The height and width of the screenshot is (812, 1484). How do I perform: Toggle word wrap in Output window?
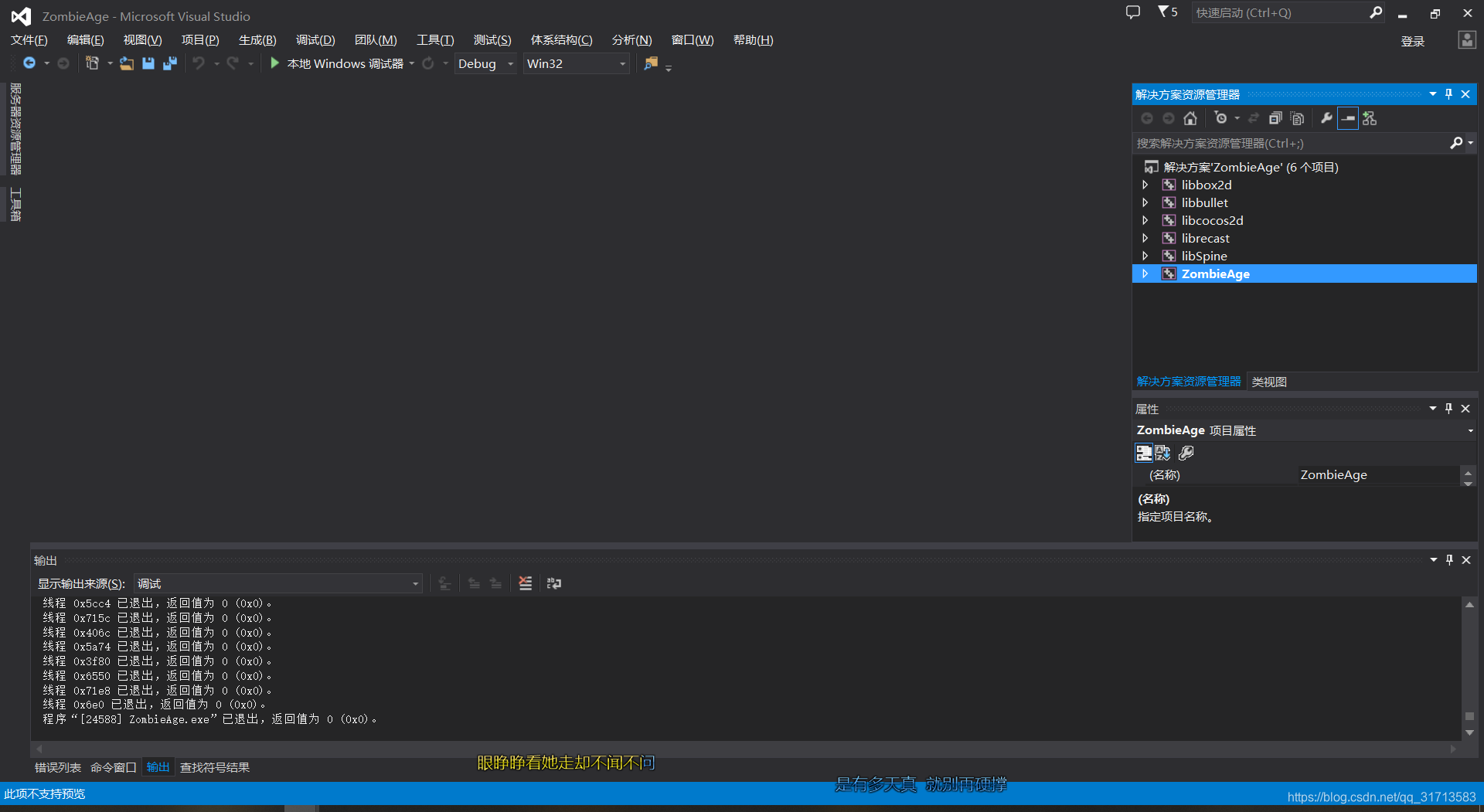click(554, 583)
